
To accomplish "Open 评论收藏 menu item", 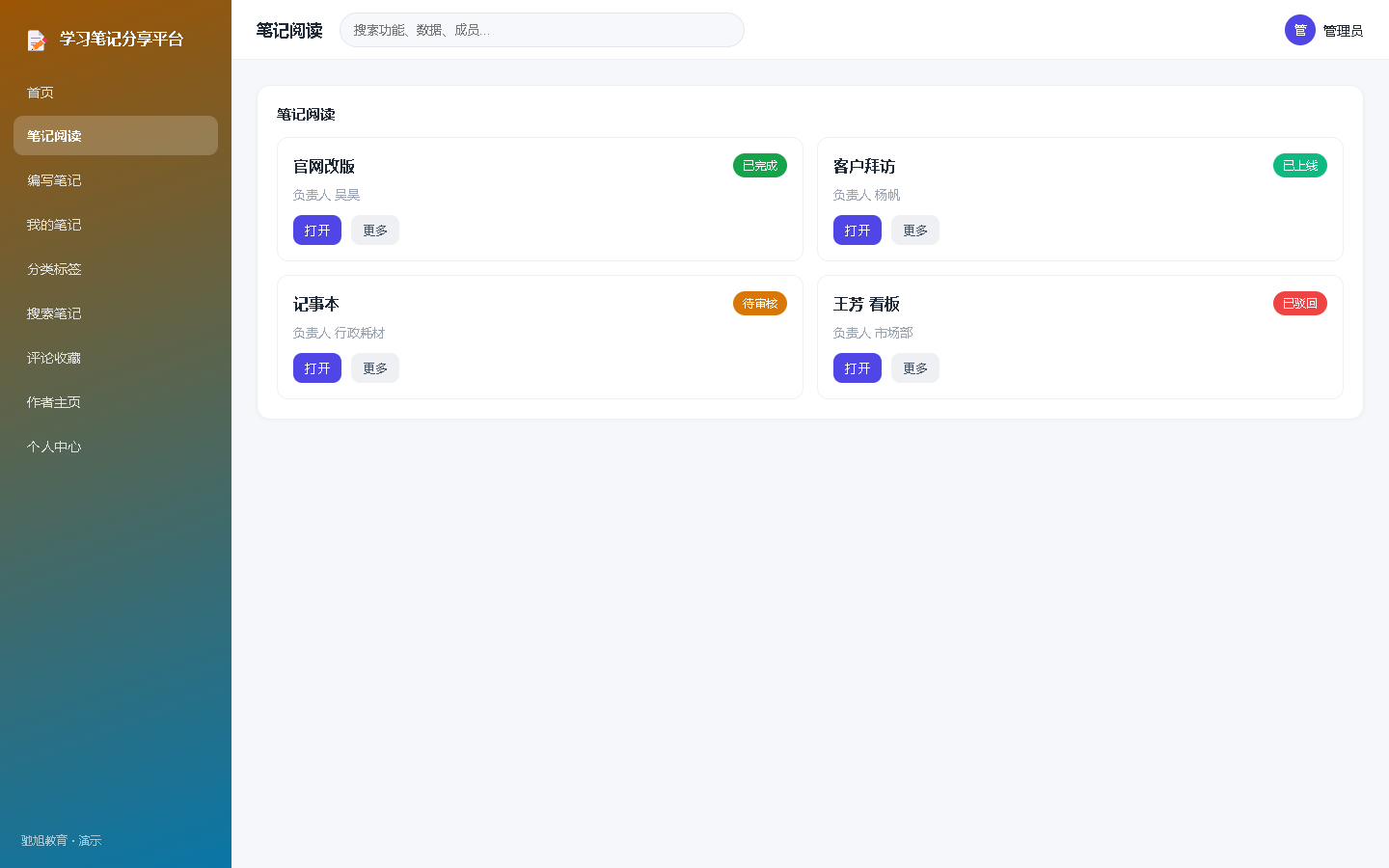I will coord(116,358).
